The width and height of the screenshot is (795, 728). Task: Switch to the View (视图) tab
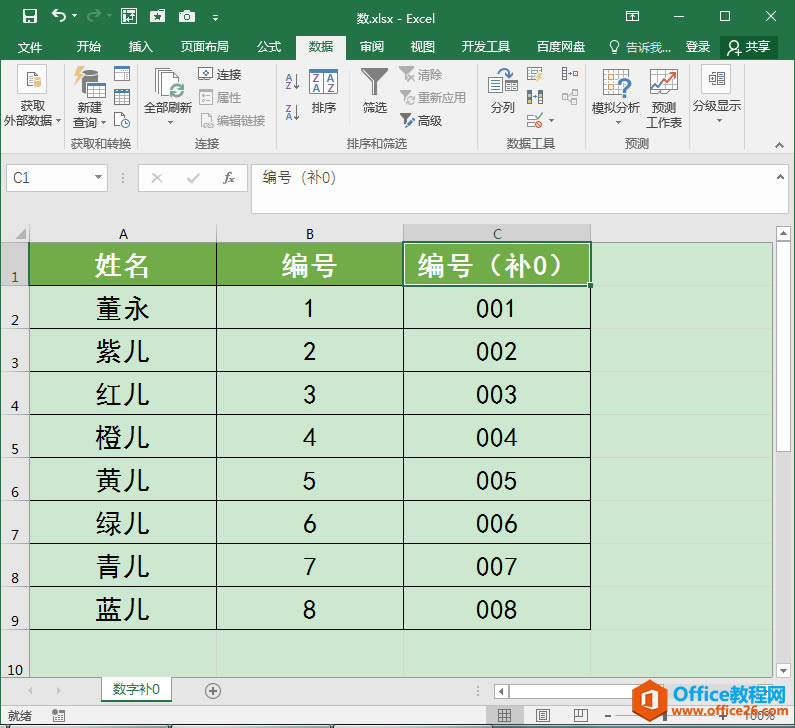point(422,47)
